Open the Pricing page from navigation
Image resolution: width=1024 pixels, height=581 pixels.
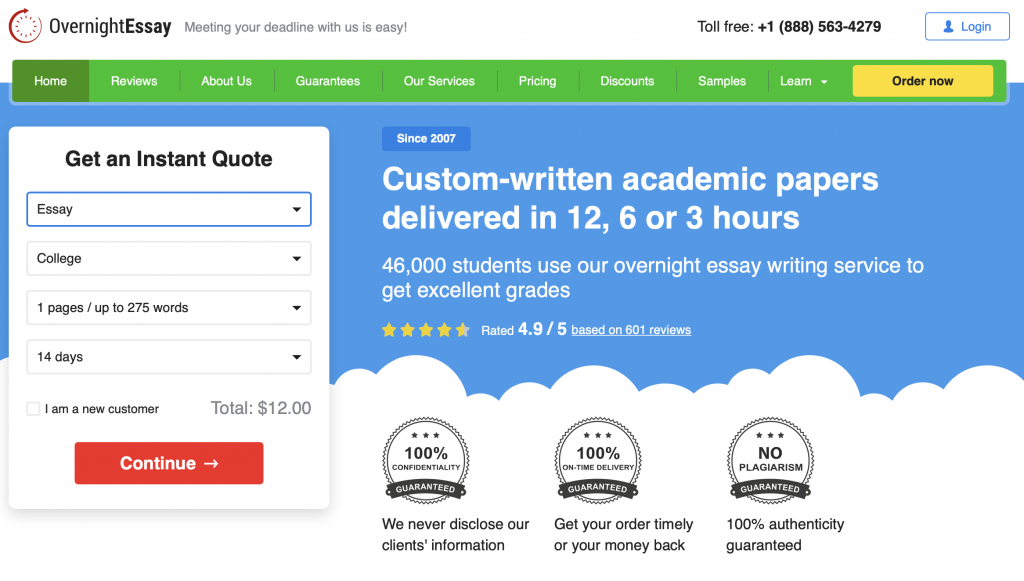(x=537, y=81)
